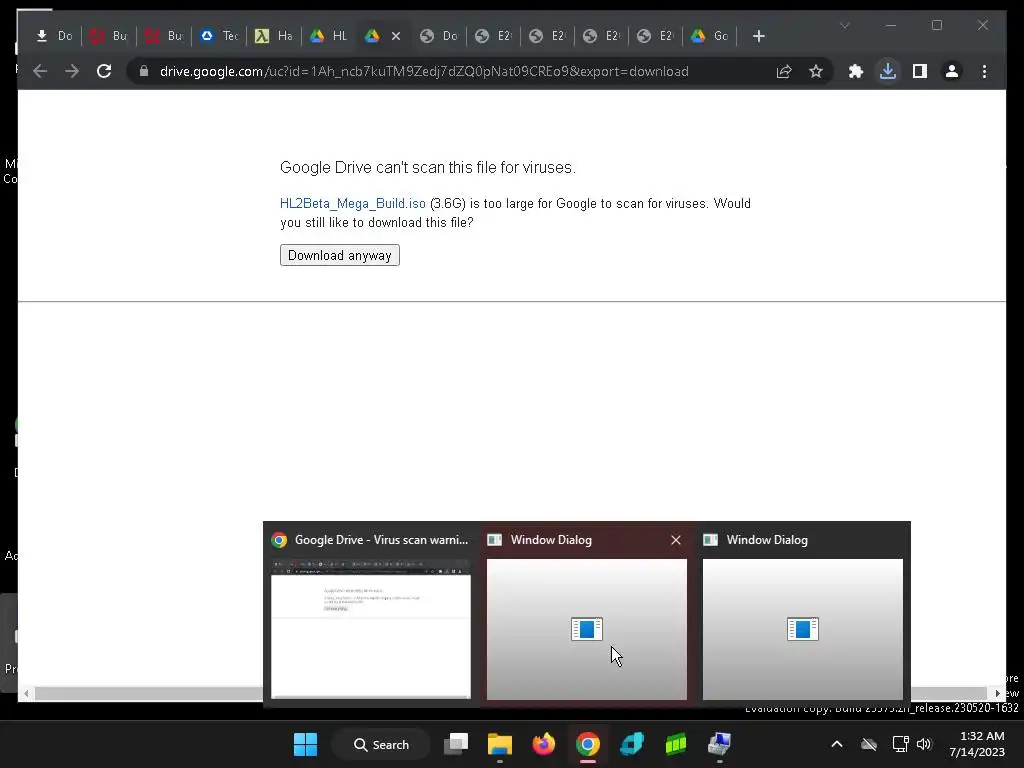Launch Firefox from the taskbar
1024x768 pixels.
tap(543, 744)
